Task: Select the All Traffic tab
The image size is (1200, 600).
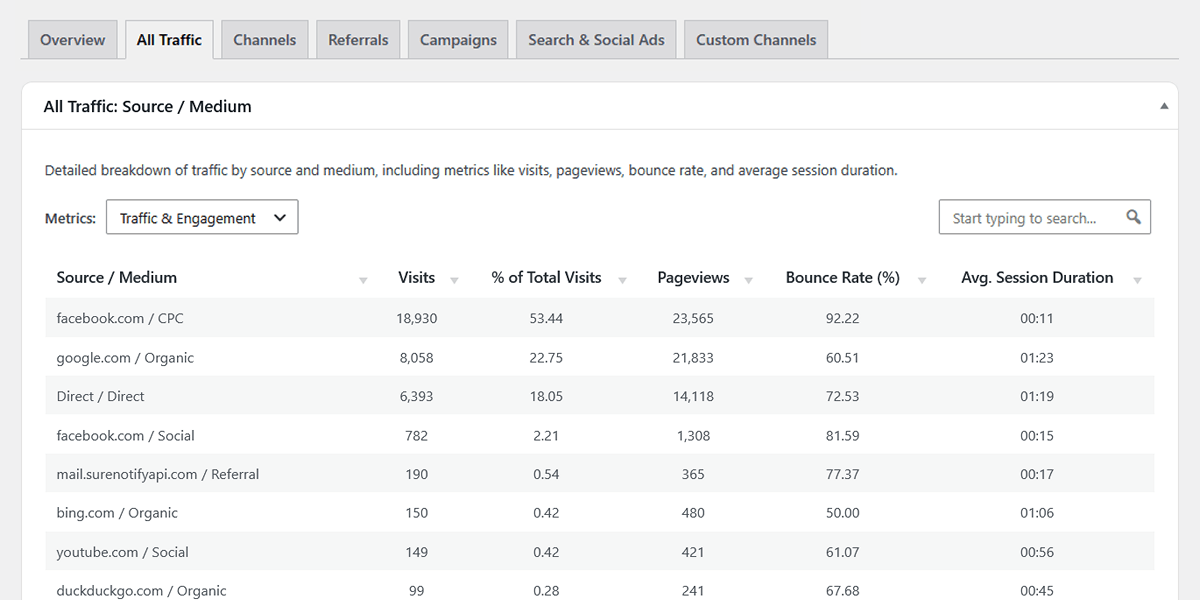Action: [169, 40]
